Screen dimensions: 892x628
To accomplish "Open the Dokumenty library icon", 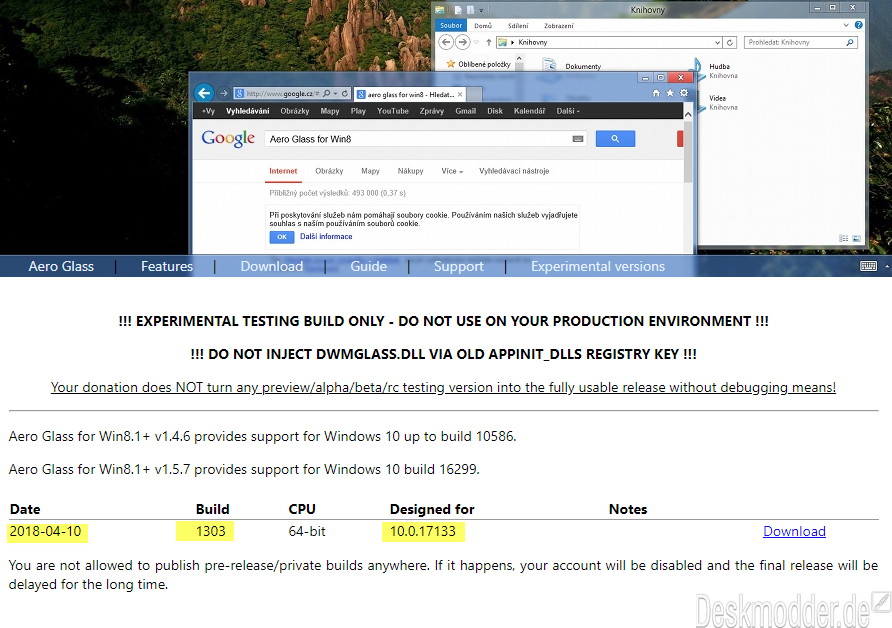I will pyautogui.click(x=549, y=64).
